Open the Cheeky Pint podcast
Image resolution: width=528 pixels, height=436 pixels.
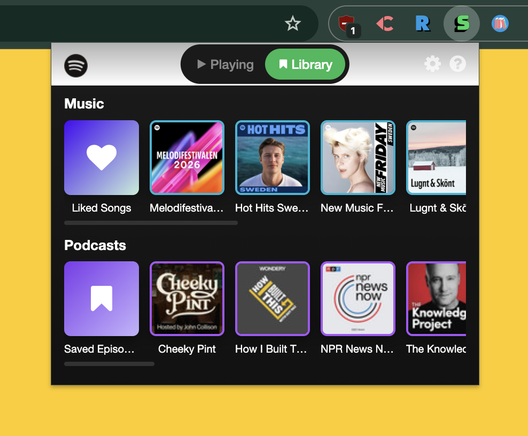(x=187, y=299)
